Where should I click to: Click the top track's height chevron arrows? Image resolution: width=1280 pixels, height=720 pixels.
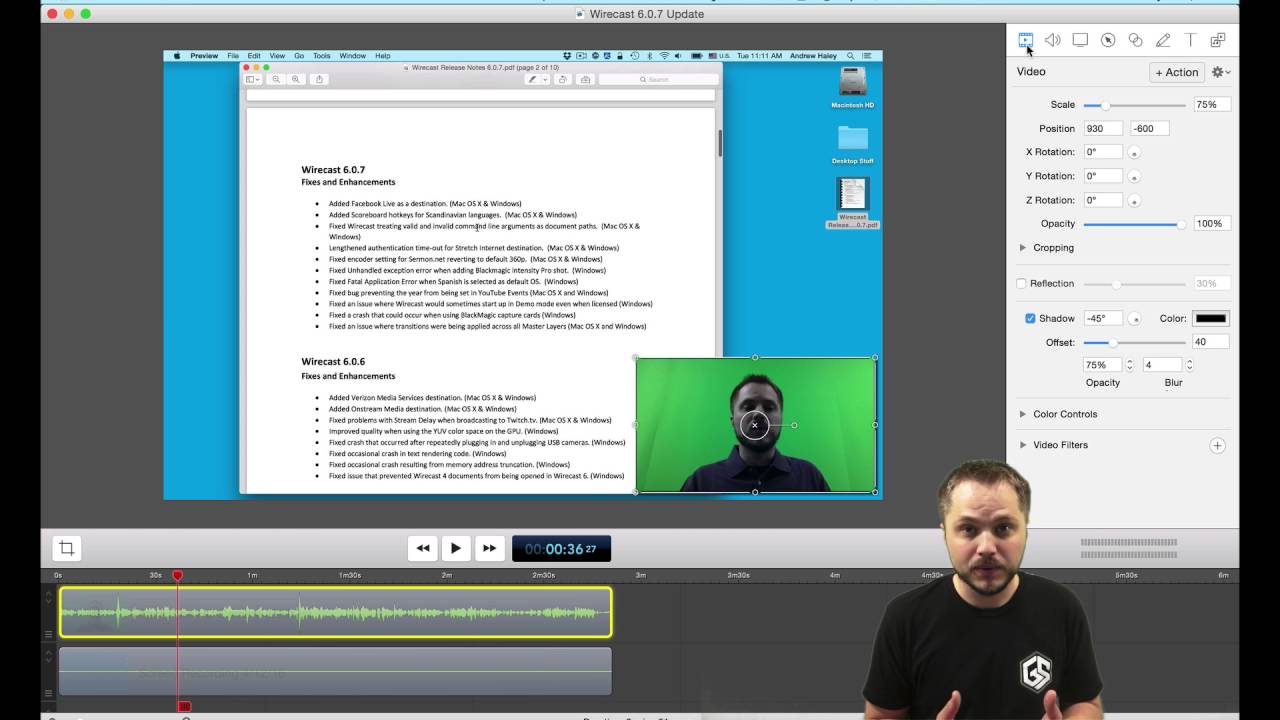pyautogui.click(x=48, y=597)
